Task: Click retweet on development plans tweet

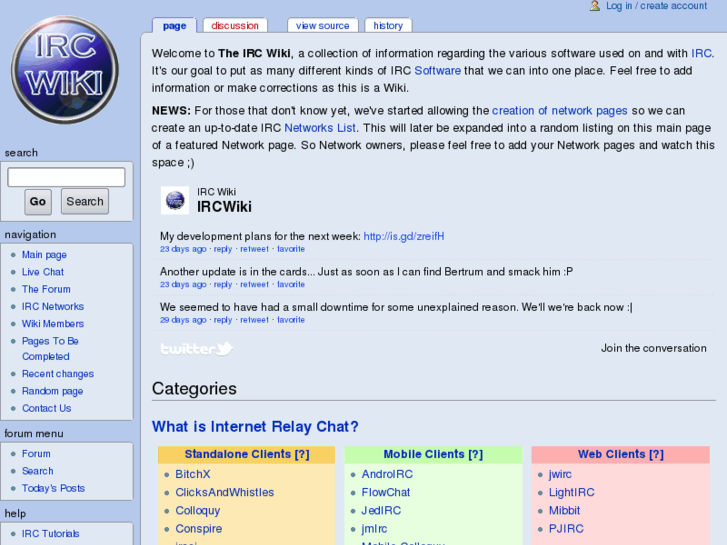Action: [x=254, y=249]
